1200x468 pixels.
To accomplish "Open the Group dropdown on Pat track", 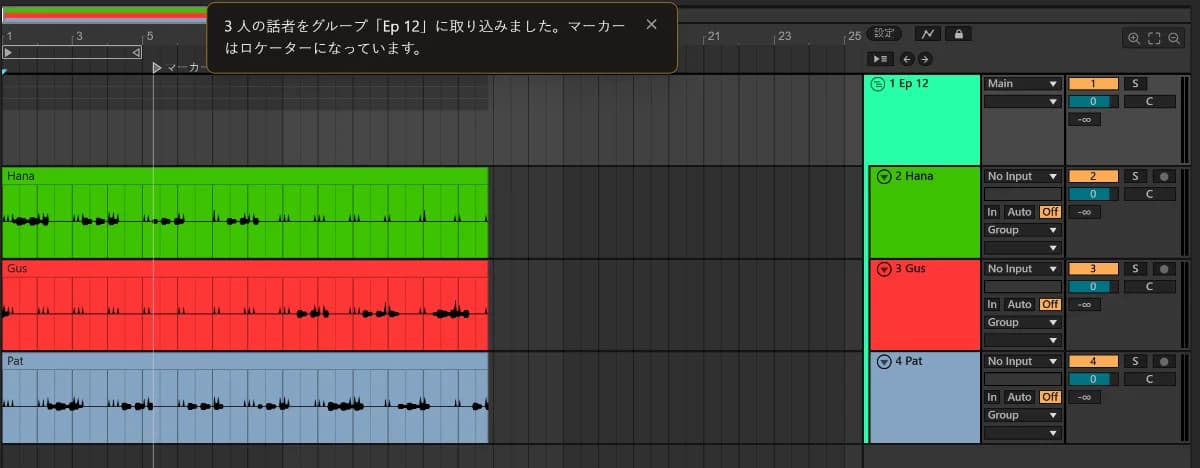I will click(1022, 415).
